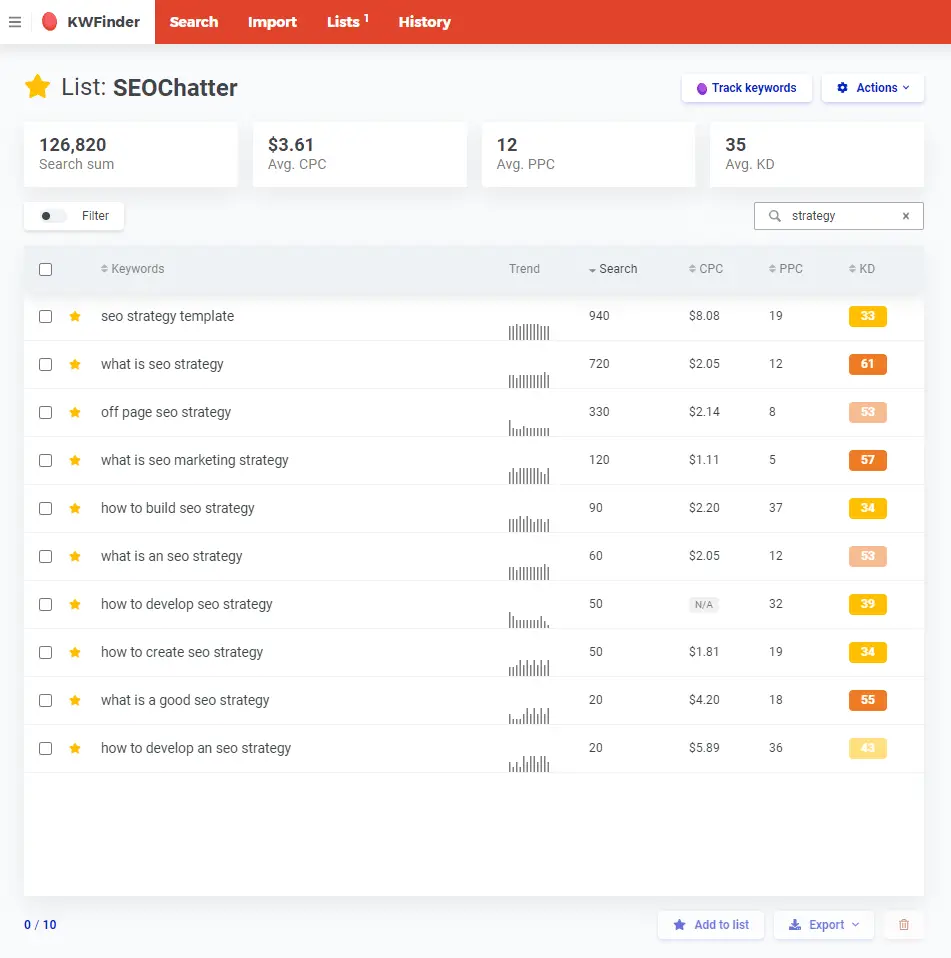Click keyword how to build seo strategy
The image size is (951, 958).
click(177, 508)
